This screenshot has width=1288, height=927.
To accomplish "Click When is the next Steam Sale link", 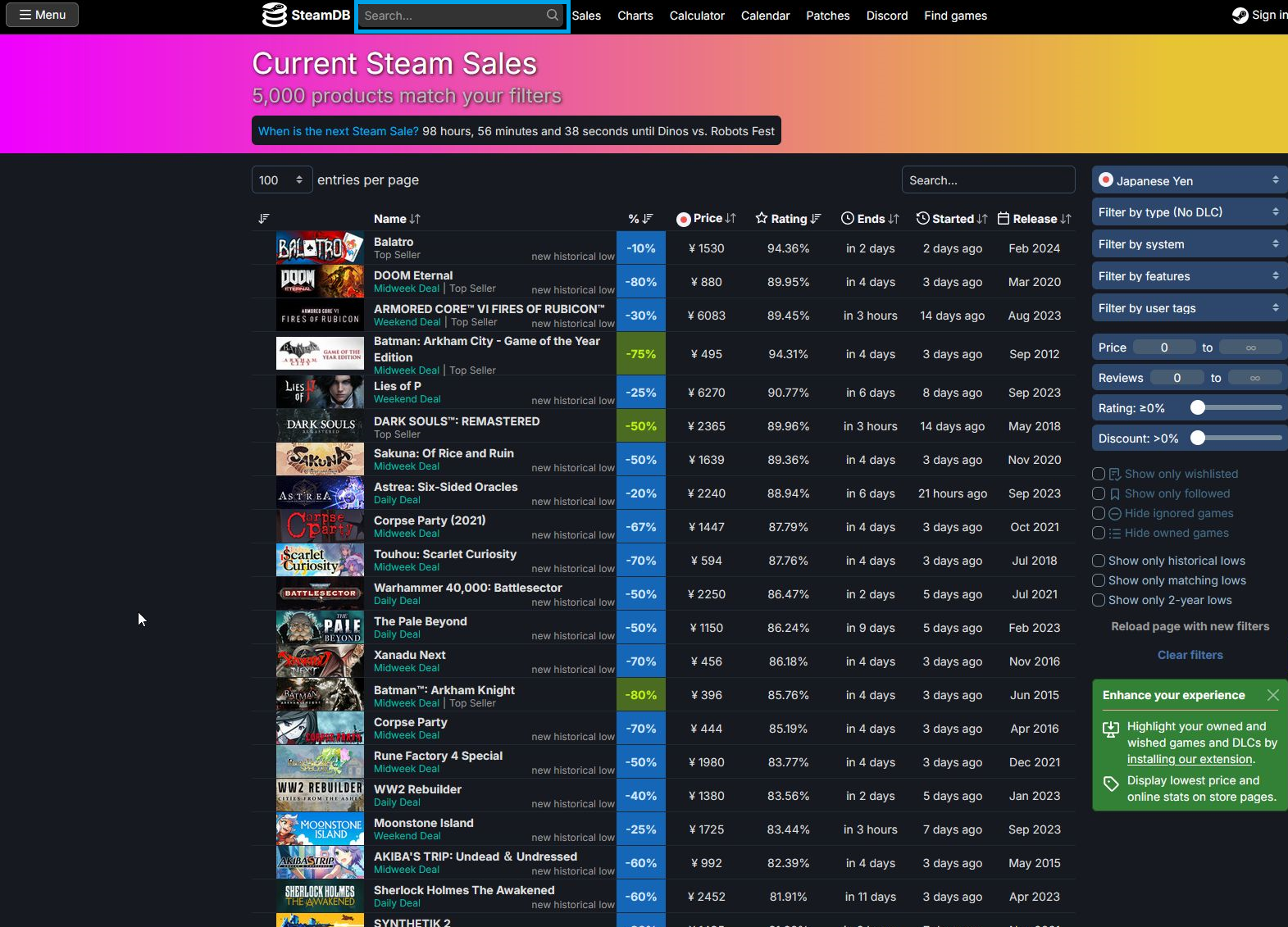I will click(338, 131).
